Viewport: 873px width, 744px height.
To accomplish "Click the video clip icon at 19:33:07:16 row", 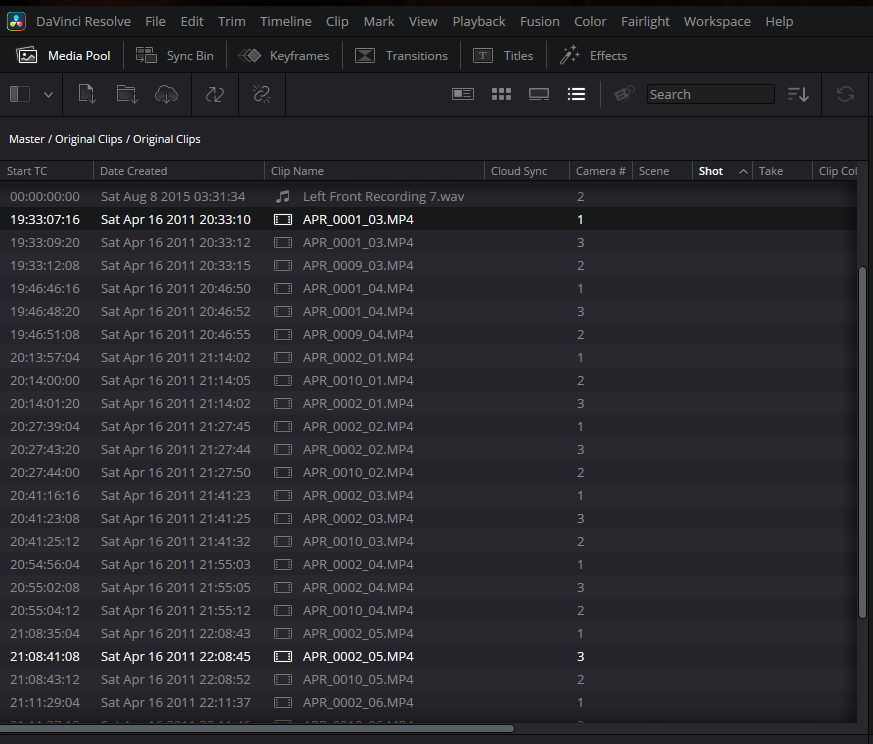I will point(283,219).
